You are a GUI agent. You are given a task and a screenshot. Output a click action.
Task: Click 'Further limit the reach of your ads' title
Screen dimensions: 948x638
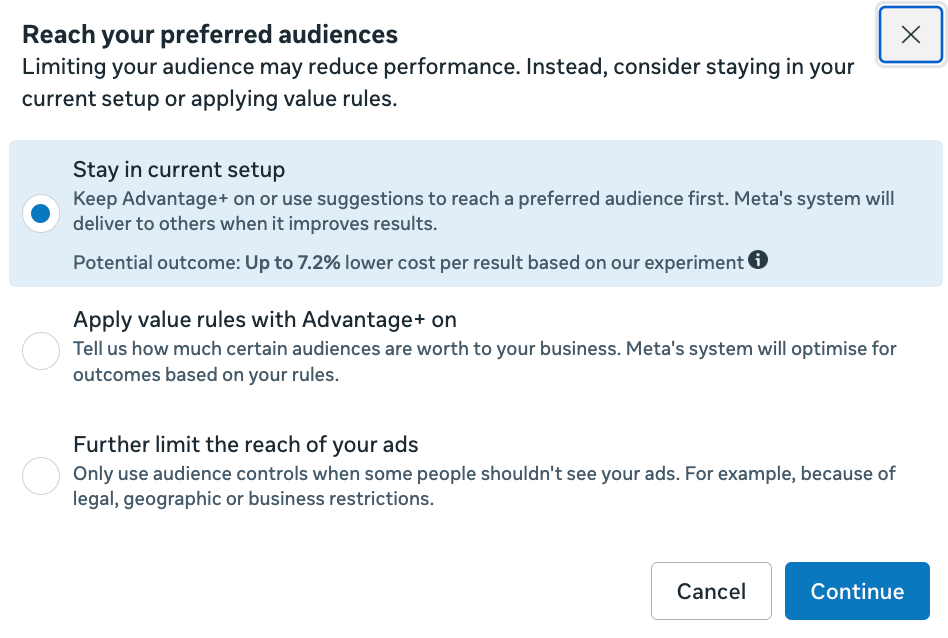[x=246, y=444]
